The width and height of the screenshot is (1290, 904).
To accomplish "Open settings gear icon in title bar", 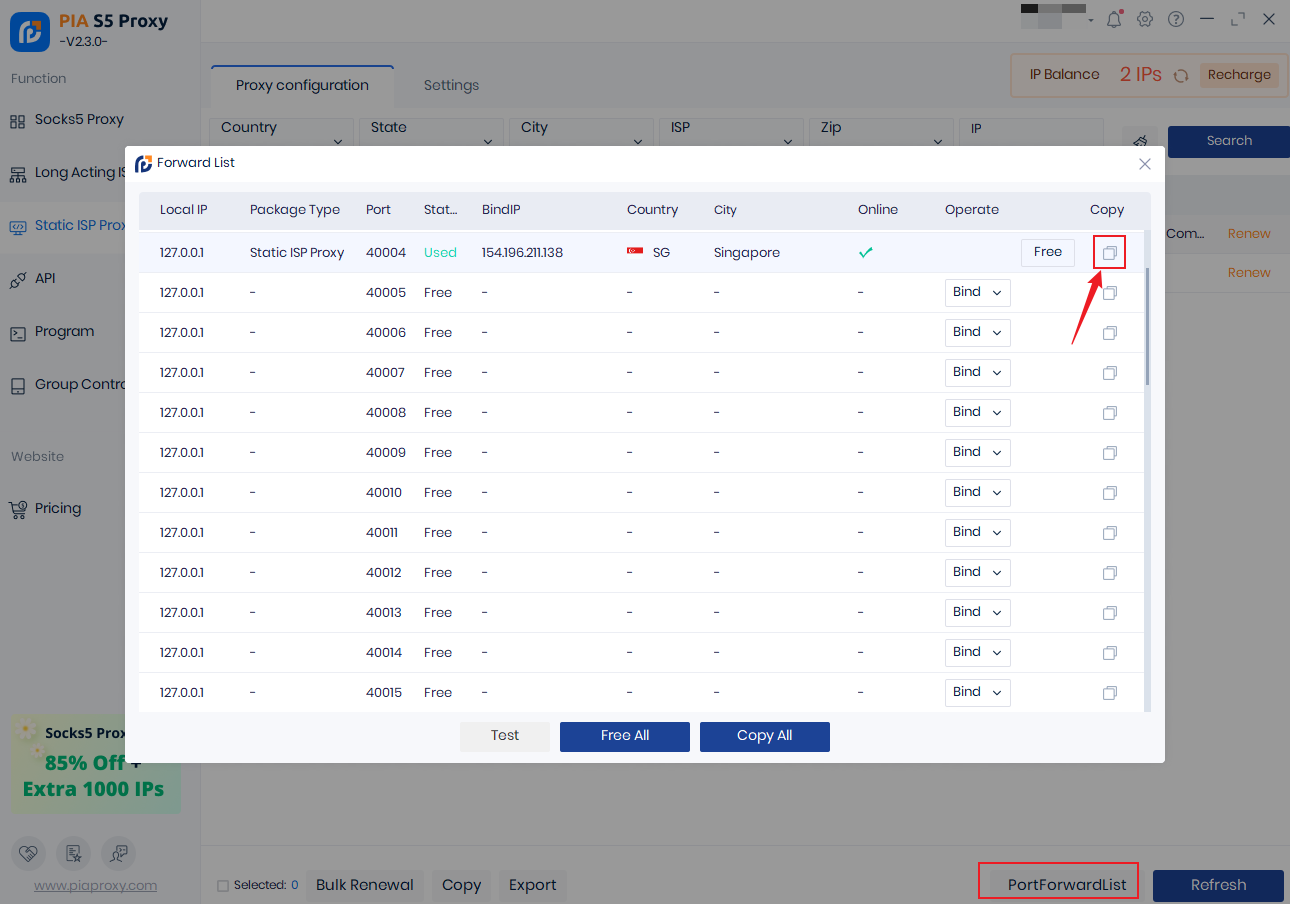I will pos(1145,19).
